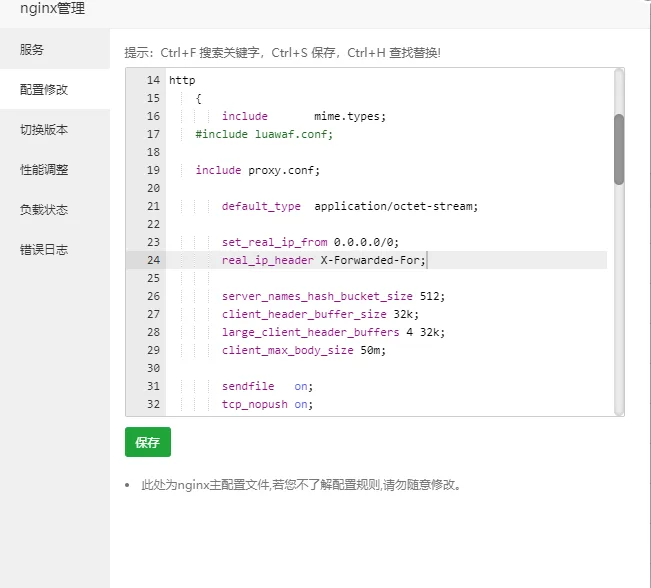Viewport: 651px width, 588px height.
Task: Switch to the 切换版本 tab
Action: [55, 130]
